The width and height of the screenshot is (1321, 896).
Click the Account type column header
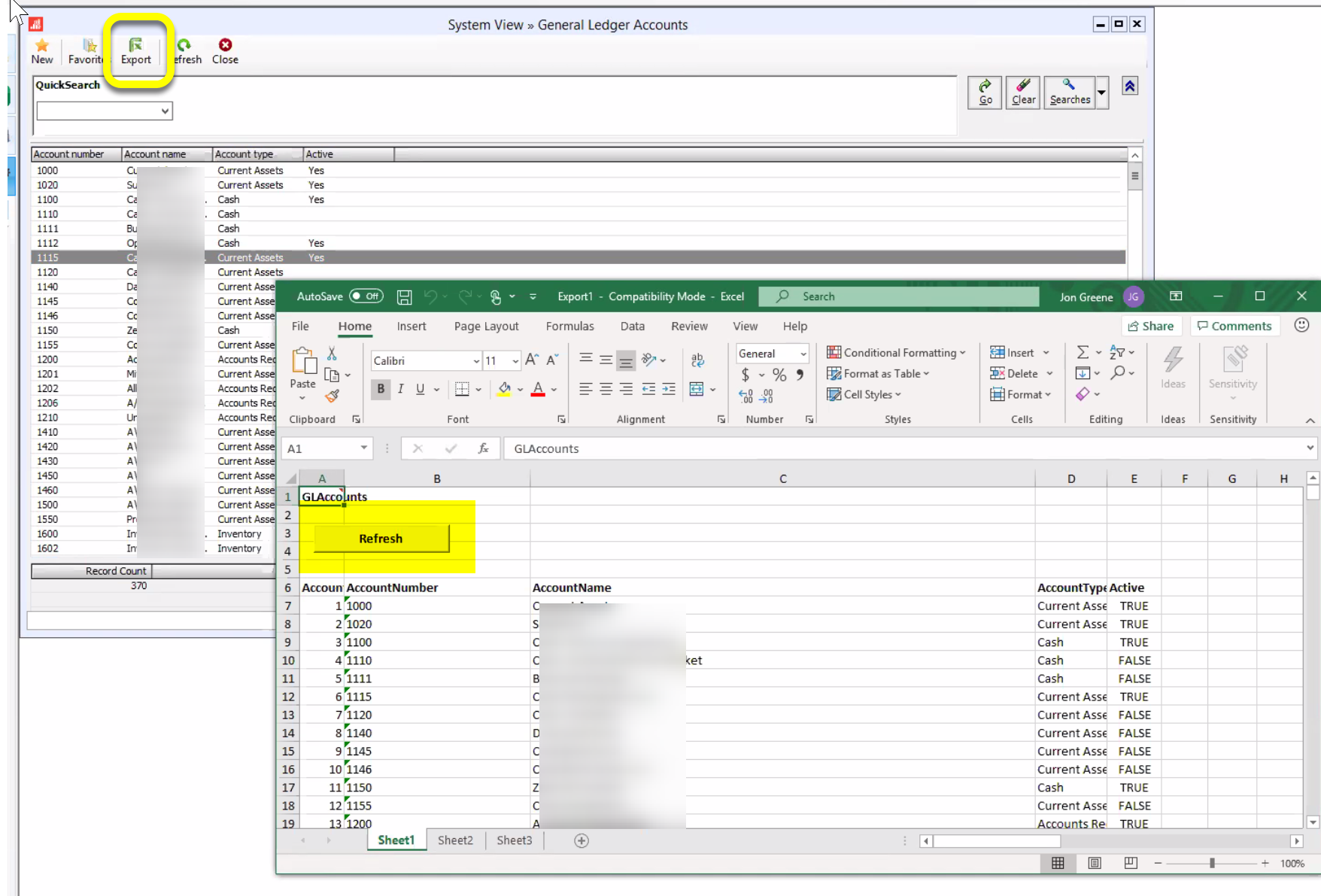tap(258, 154)
